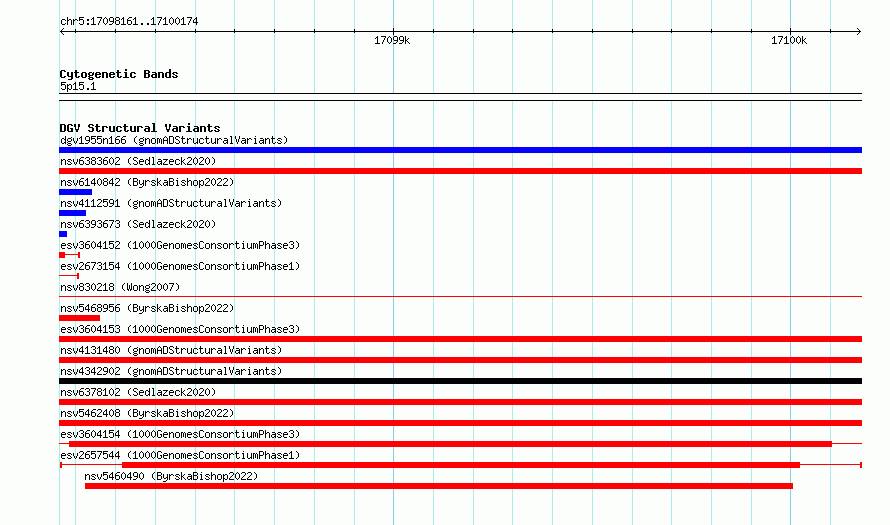890x525 pixels.
Task: Click the left arrow of the ruler
Action: click(x=62, y=32)
